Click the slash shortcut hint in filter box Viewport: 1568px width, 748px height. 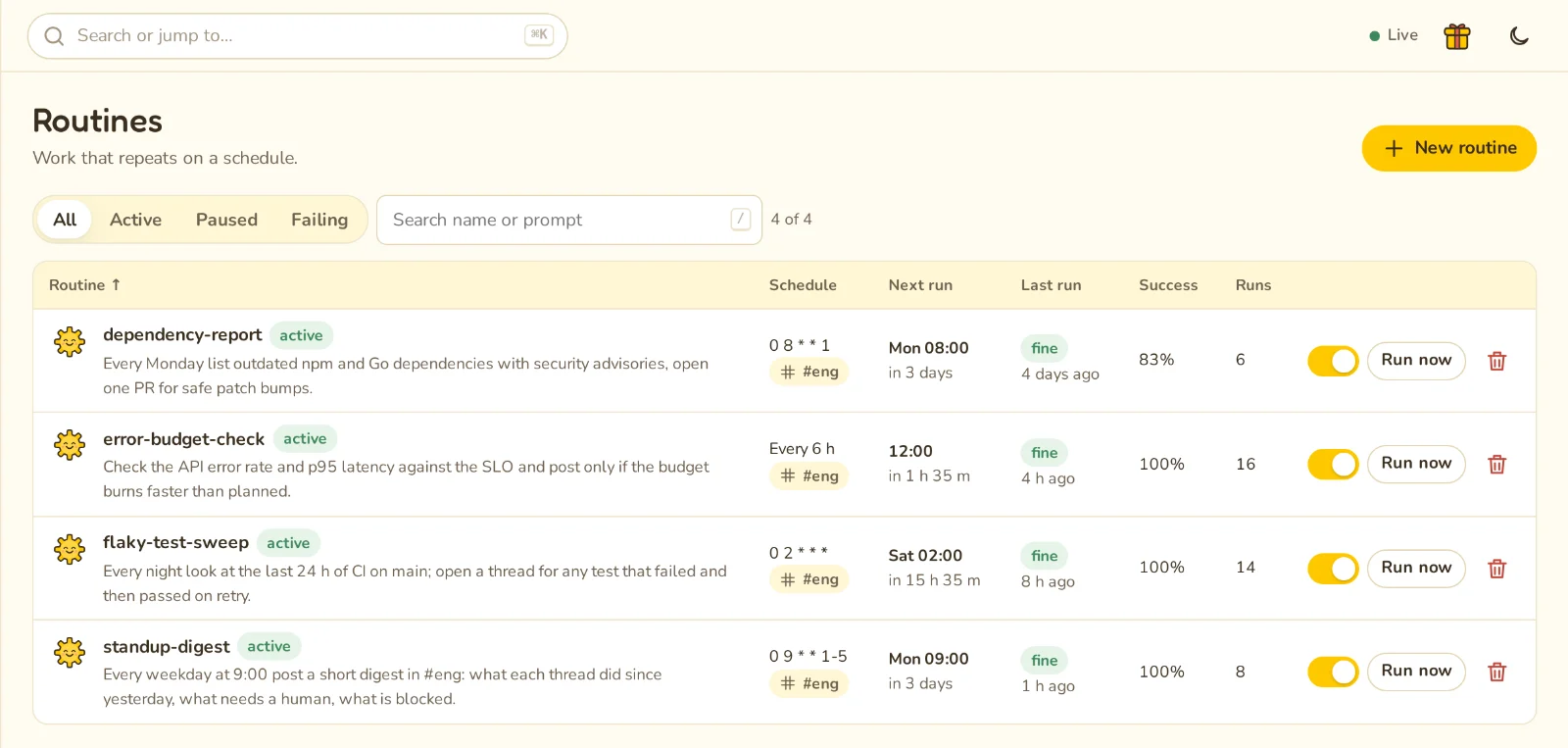(x=741, y=220)
